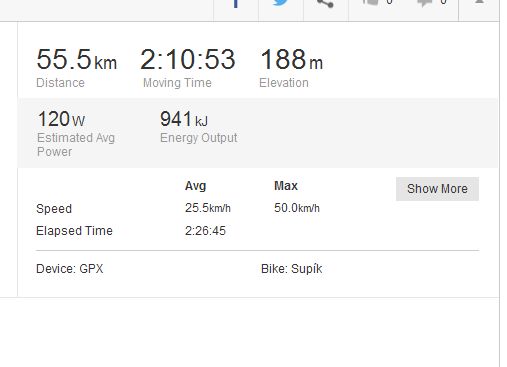The image size is (507, 367).
Task: Click the comment count number
Action: (443, 2)
